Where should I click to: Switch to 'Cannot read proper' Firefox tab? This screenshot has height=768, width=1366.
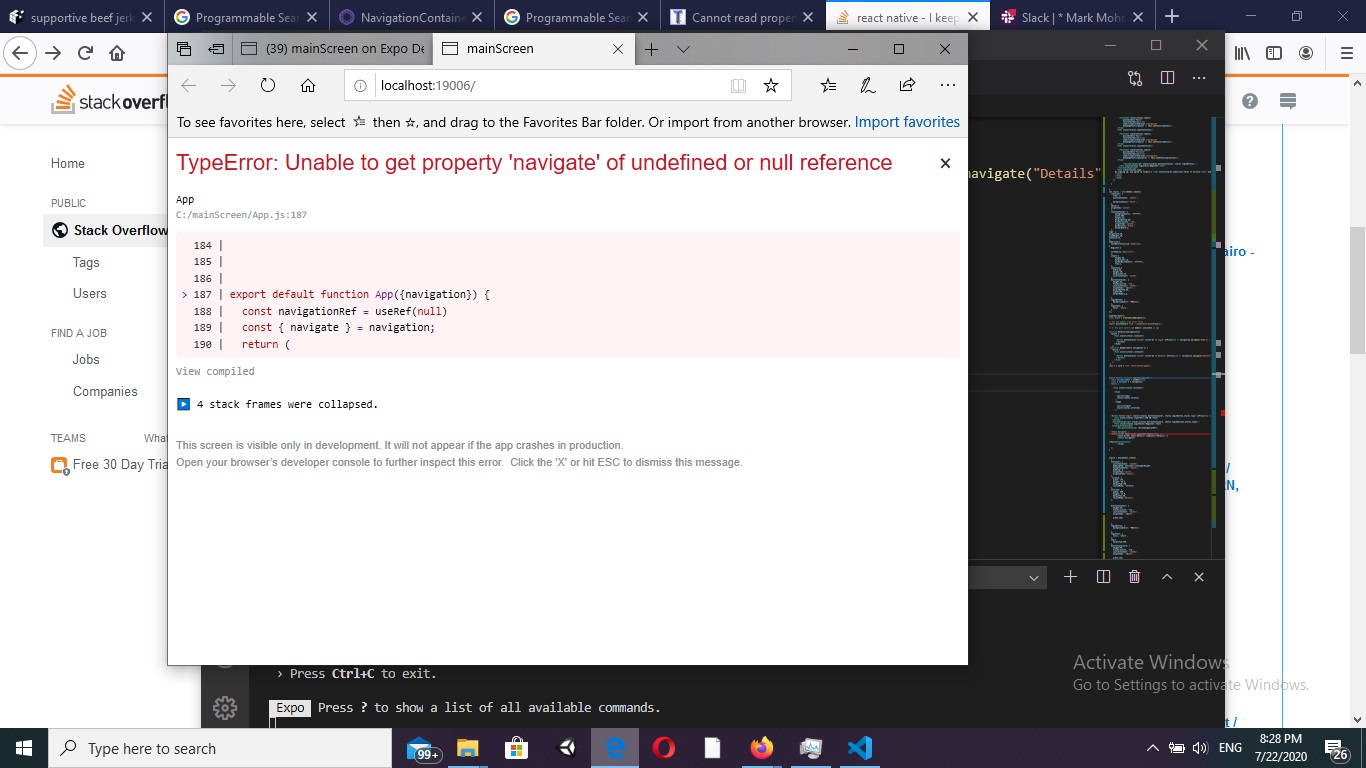click(741, 17)
